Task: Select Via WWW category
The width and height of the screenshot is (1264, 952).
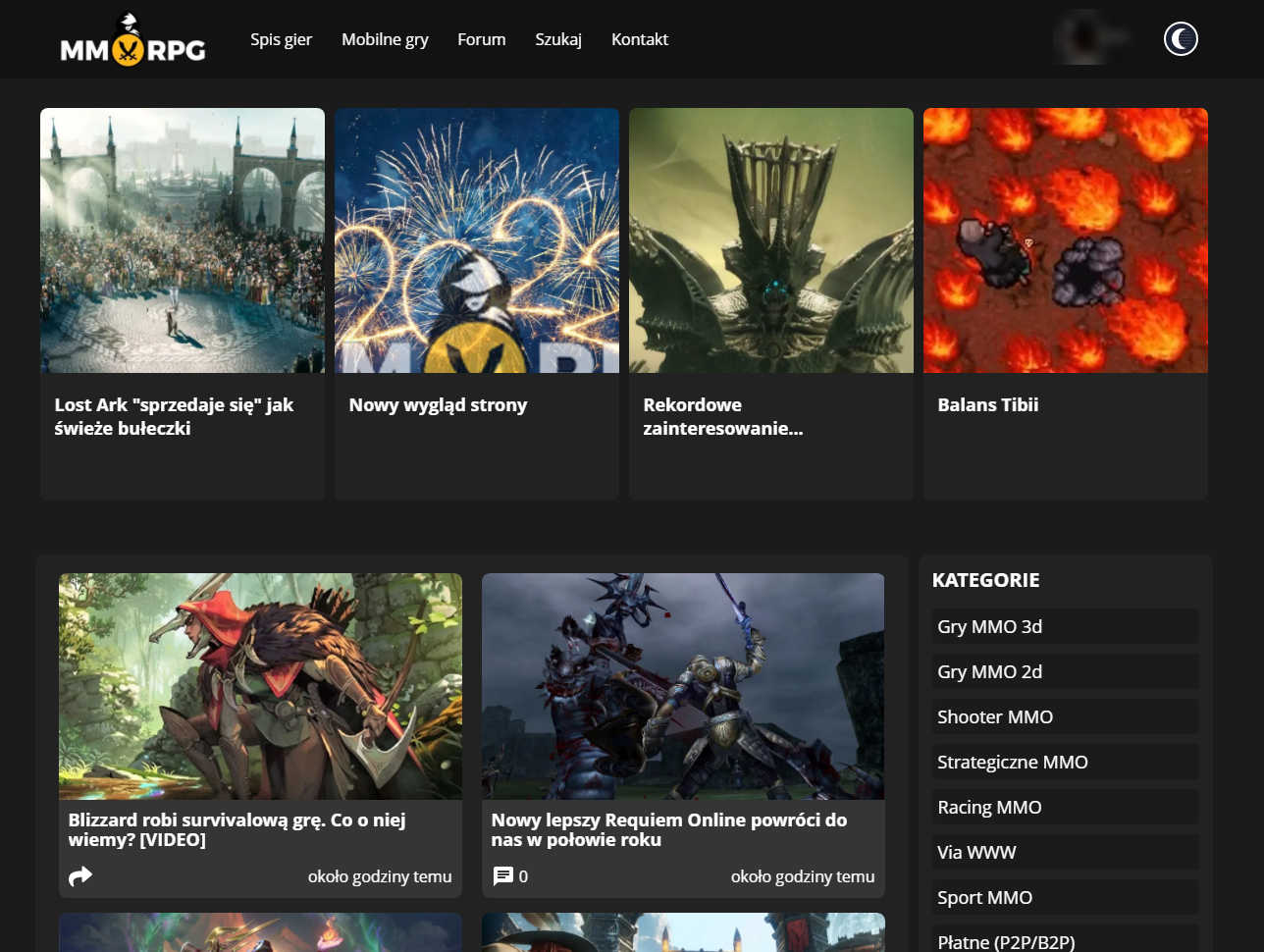Action: pos(1065,852)
